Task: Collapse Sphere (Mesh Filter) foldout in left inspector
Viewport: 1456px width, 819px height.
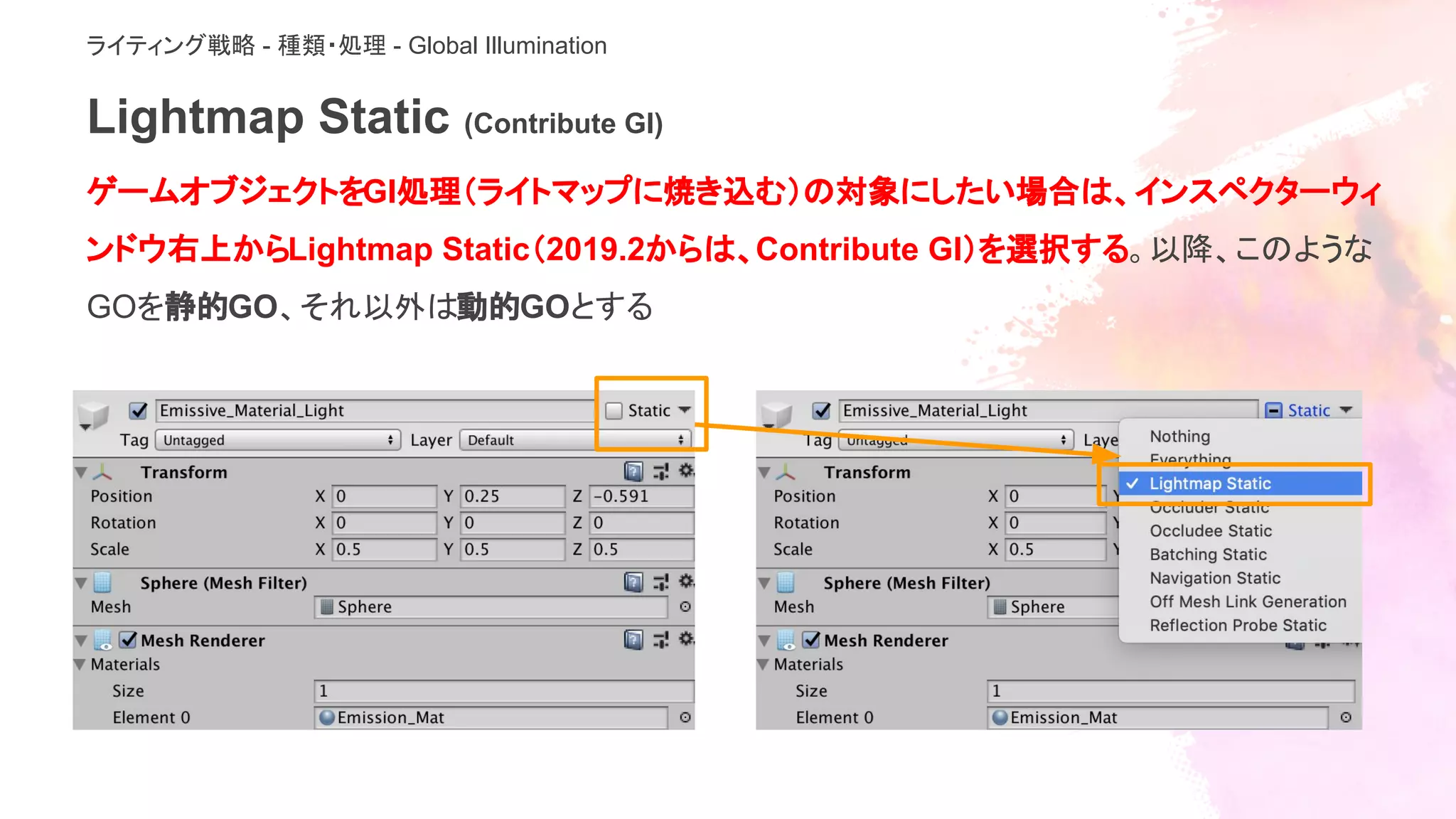Action: click(81, 583)
